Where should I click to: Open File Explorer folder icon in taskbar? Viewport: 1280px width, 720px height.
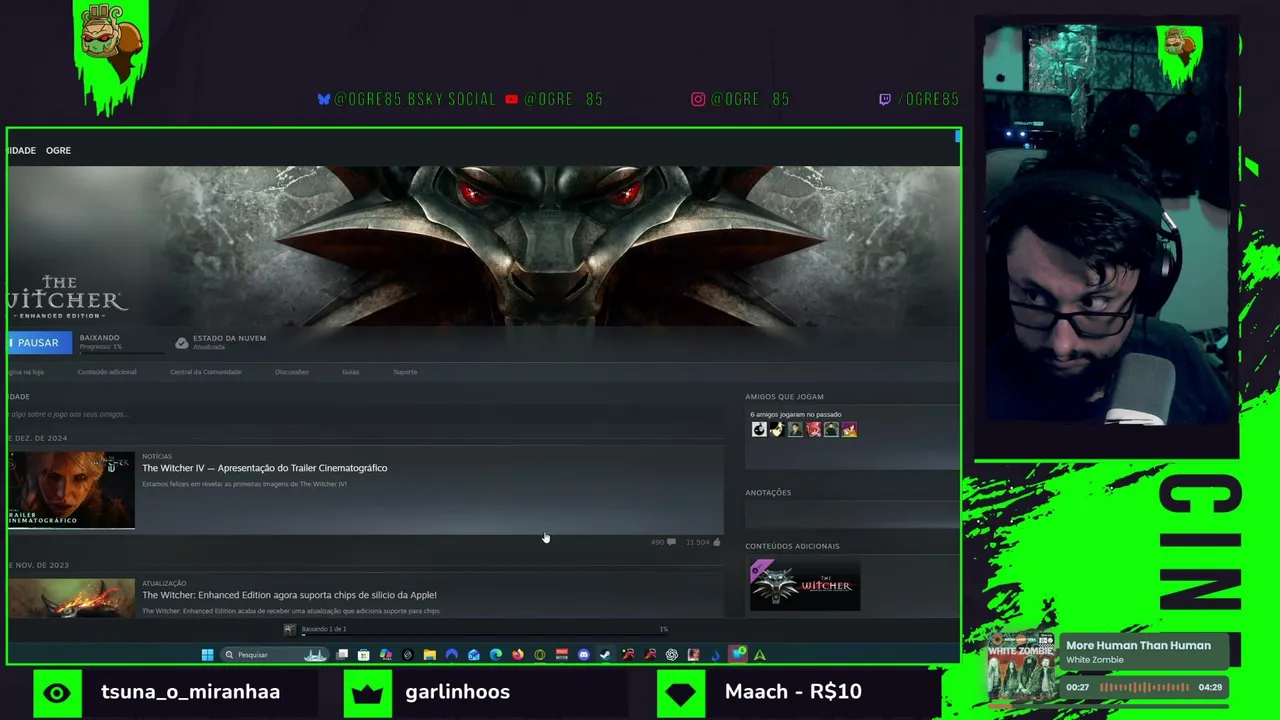tap(430, 655)
